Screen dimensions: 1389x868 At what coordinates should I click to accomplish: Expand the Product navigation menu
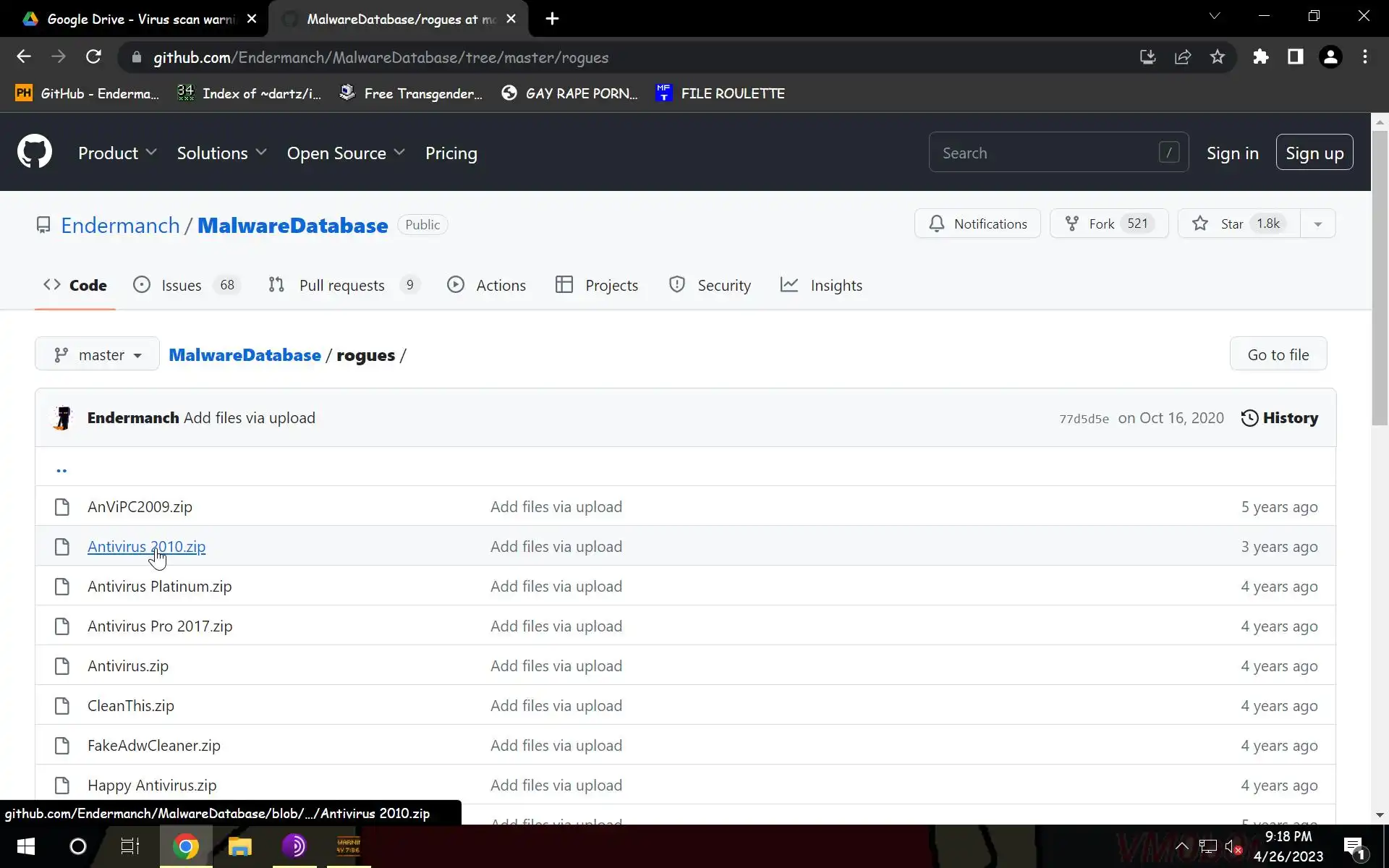pos(117,153)
